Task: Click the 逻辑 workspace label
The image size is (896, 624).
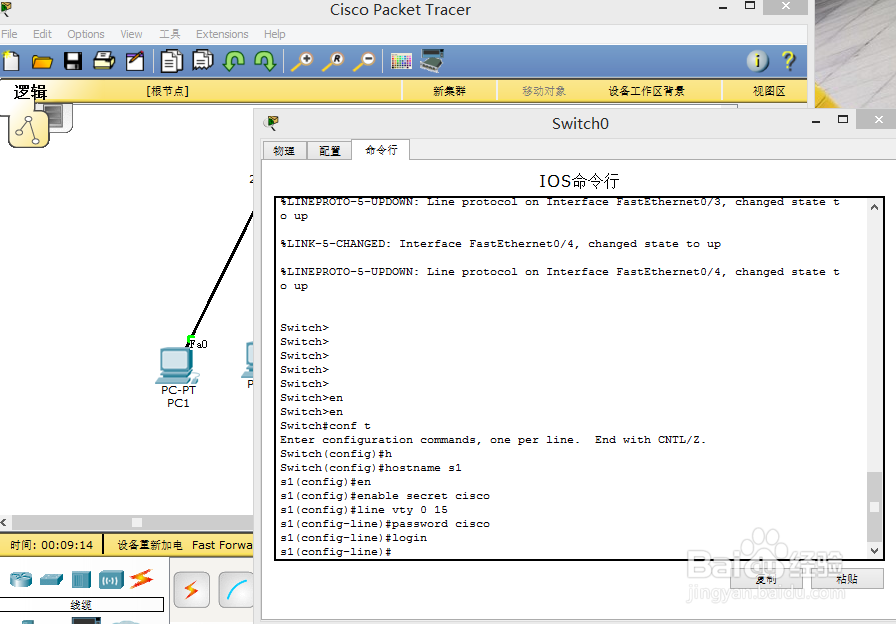Action: 30,91
